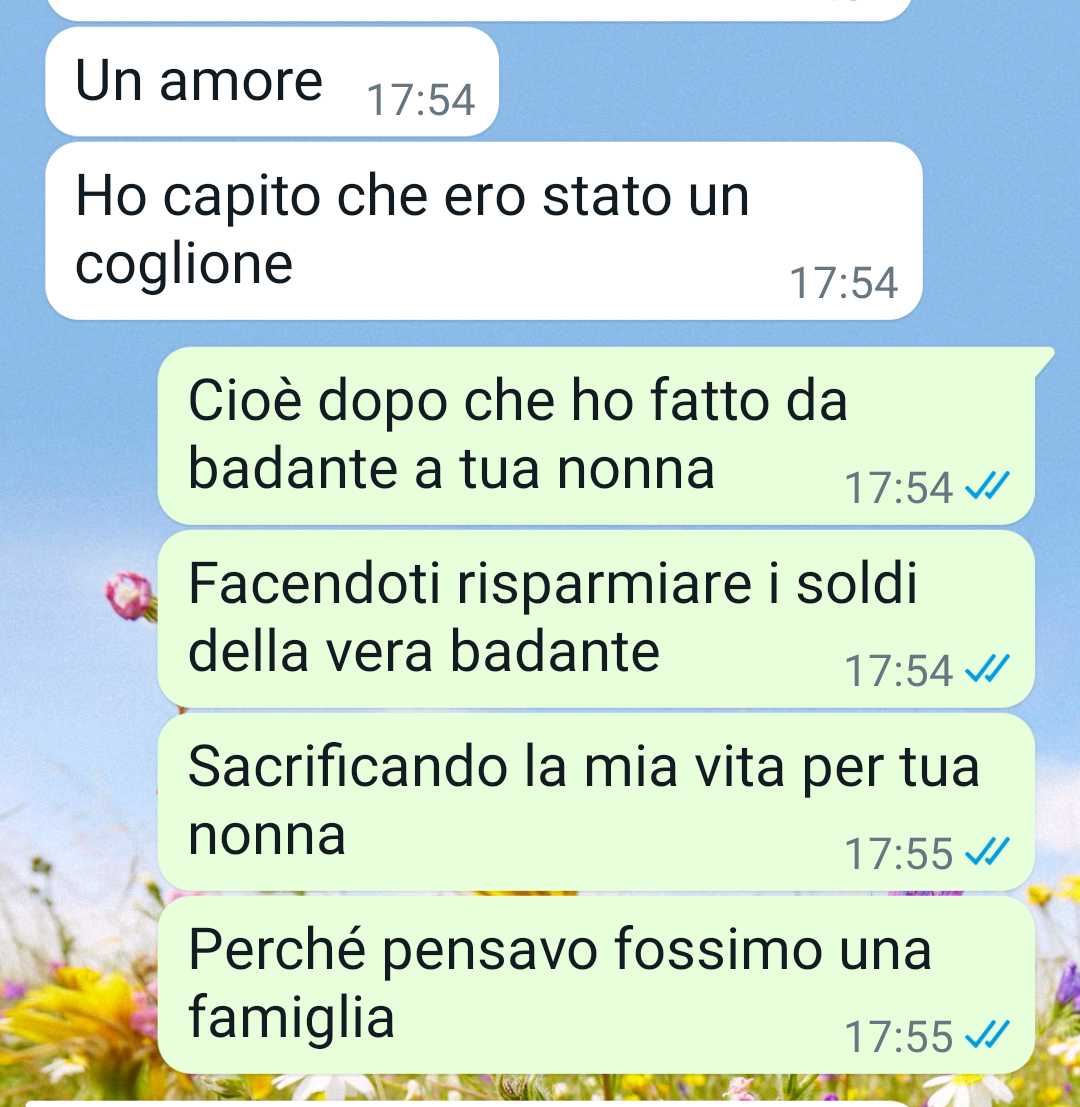
Task: Select 'Perché pensavo fossimo una' message bubble
Action: (x=596, y=985)
